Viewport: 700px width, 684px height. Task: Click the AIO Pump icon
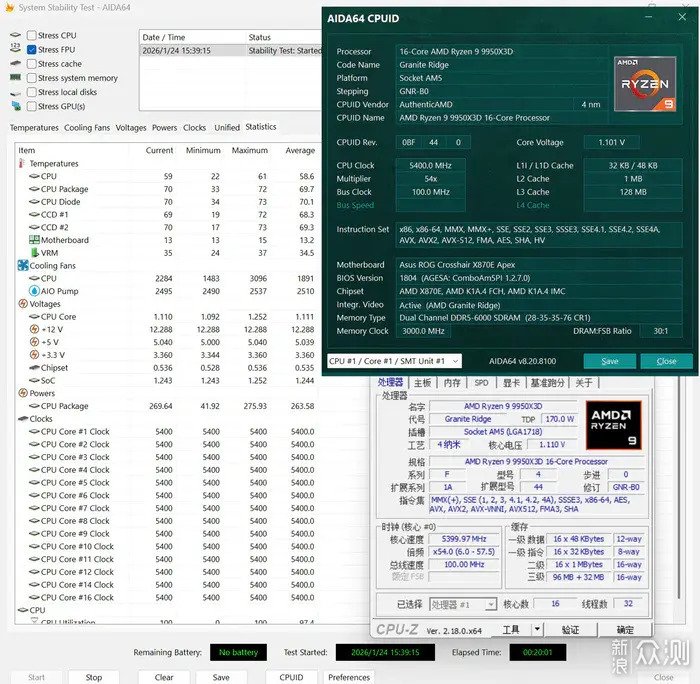(x=34, y=291)
